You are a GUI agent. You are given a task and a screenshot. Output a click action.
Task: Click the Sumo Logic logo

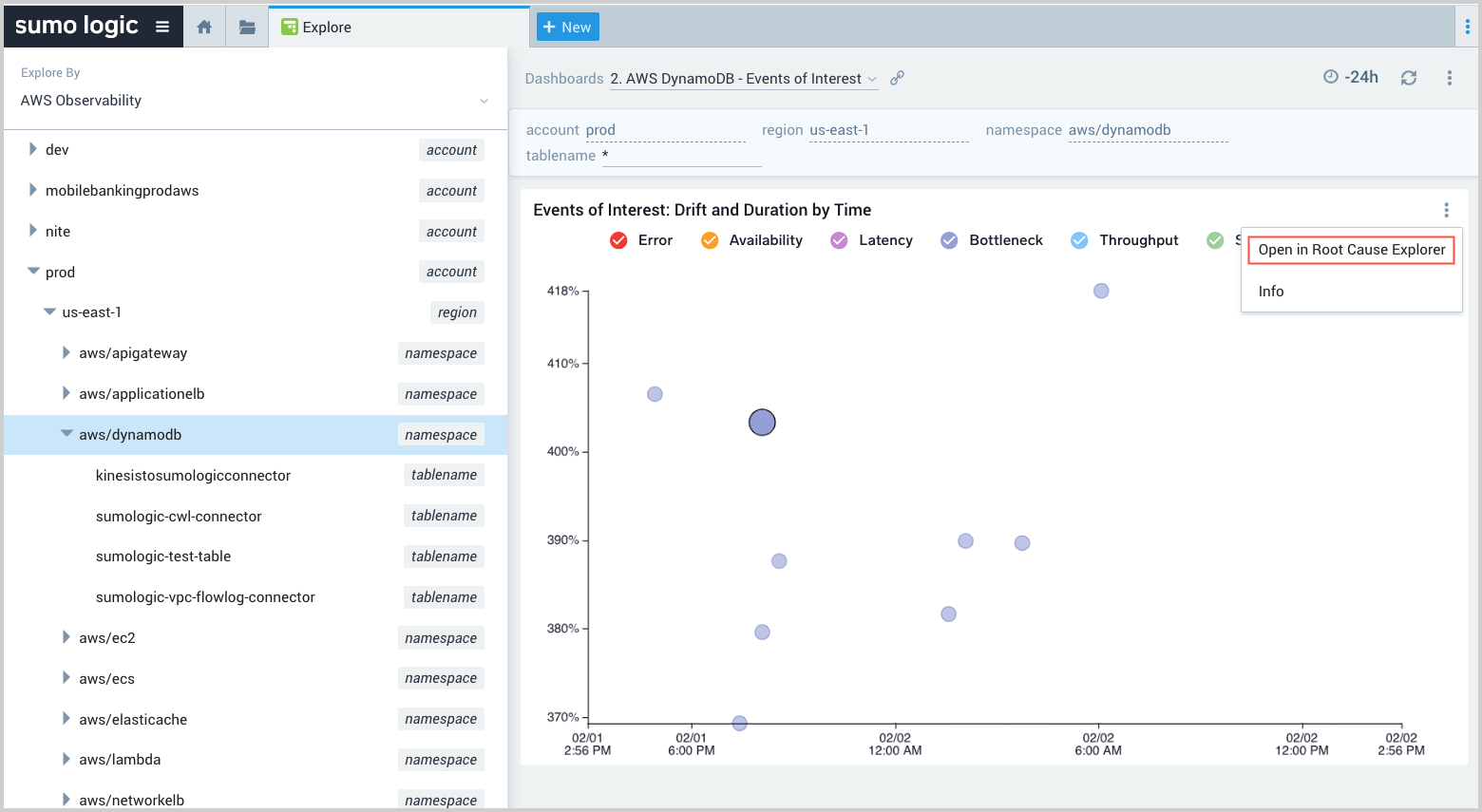tap(77, 26)
